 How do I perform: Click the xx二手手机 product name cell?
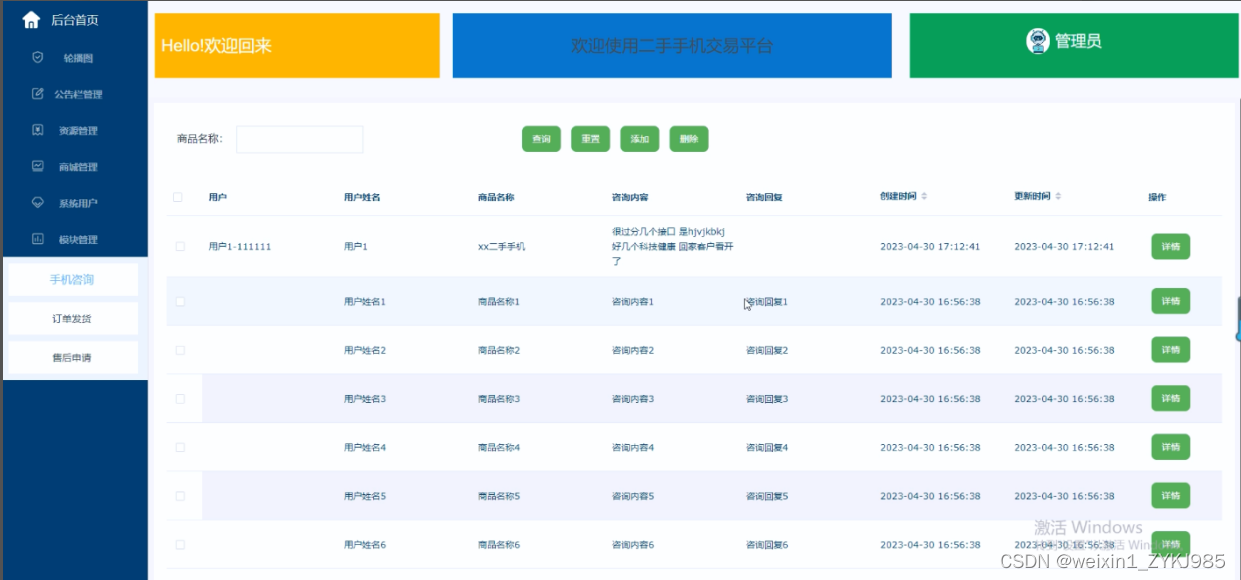pyautogui.click(x=502, y=246)
